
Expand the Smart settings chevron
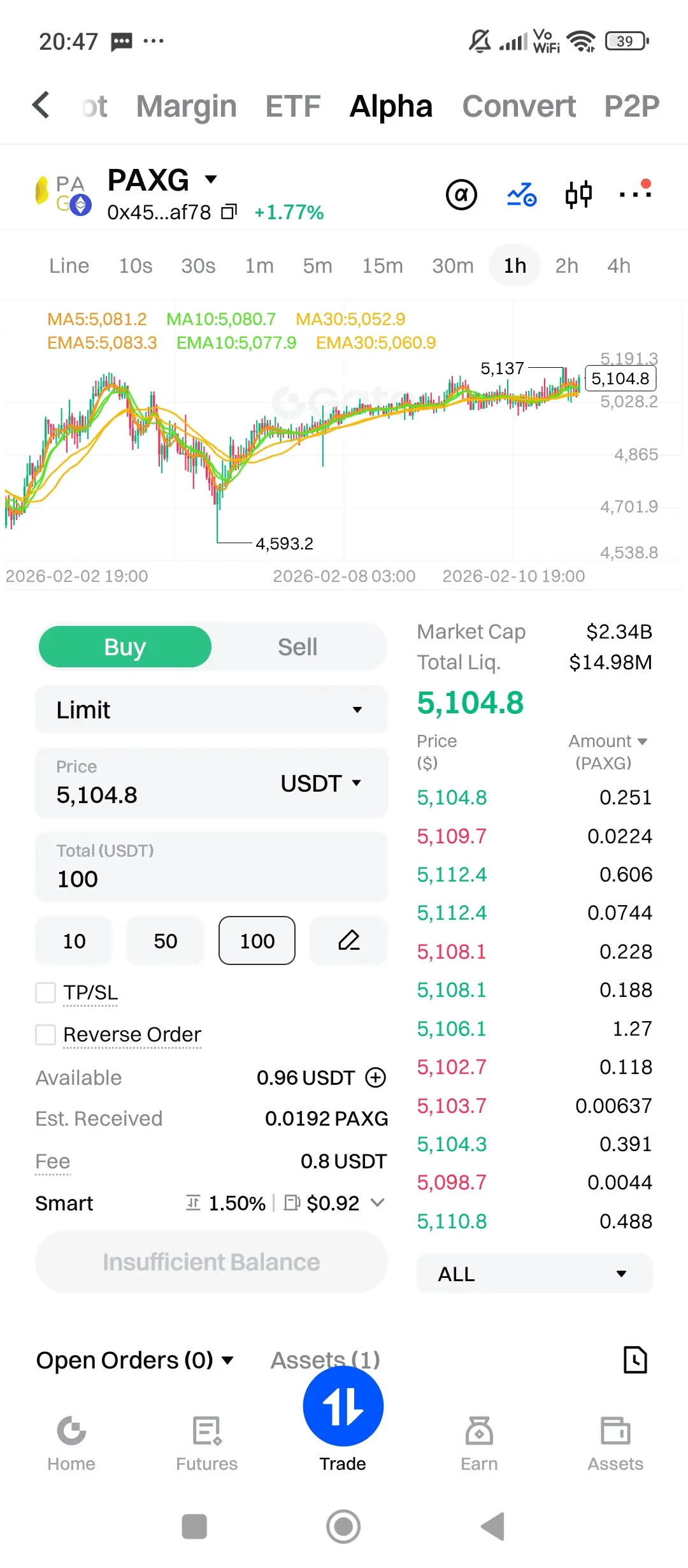[378, 1203]
